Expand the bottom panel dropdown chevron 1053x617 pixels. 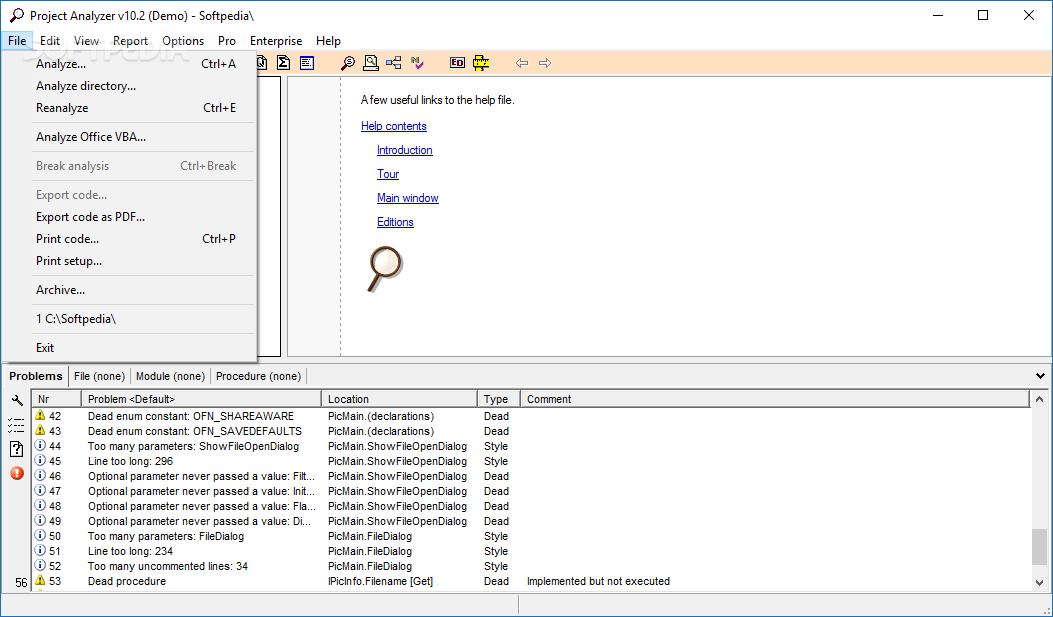tap(1040, 376)
